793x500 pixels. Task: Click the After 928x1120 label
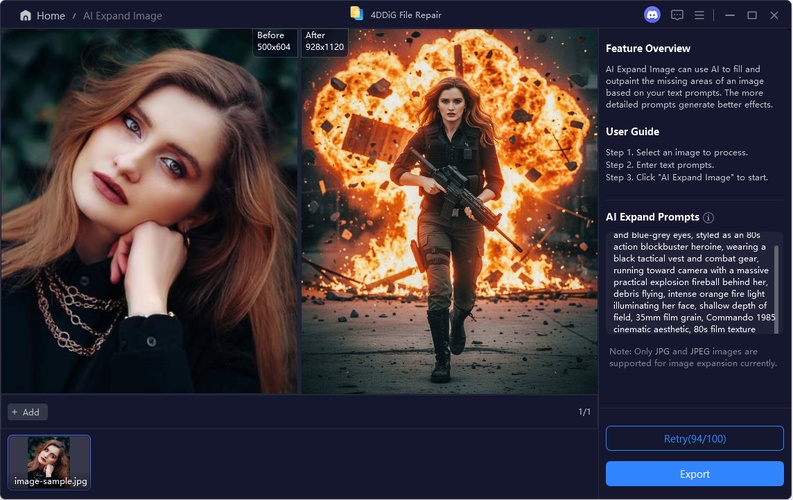click(325, 42)
